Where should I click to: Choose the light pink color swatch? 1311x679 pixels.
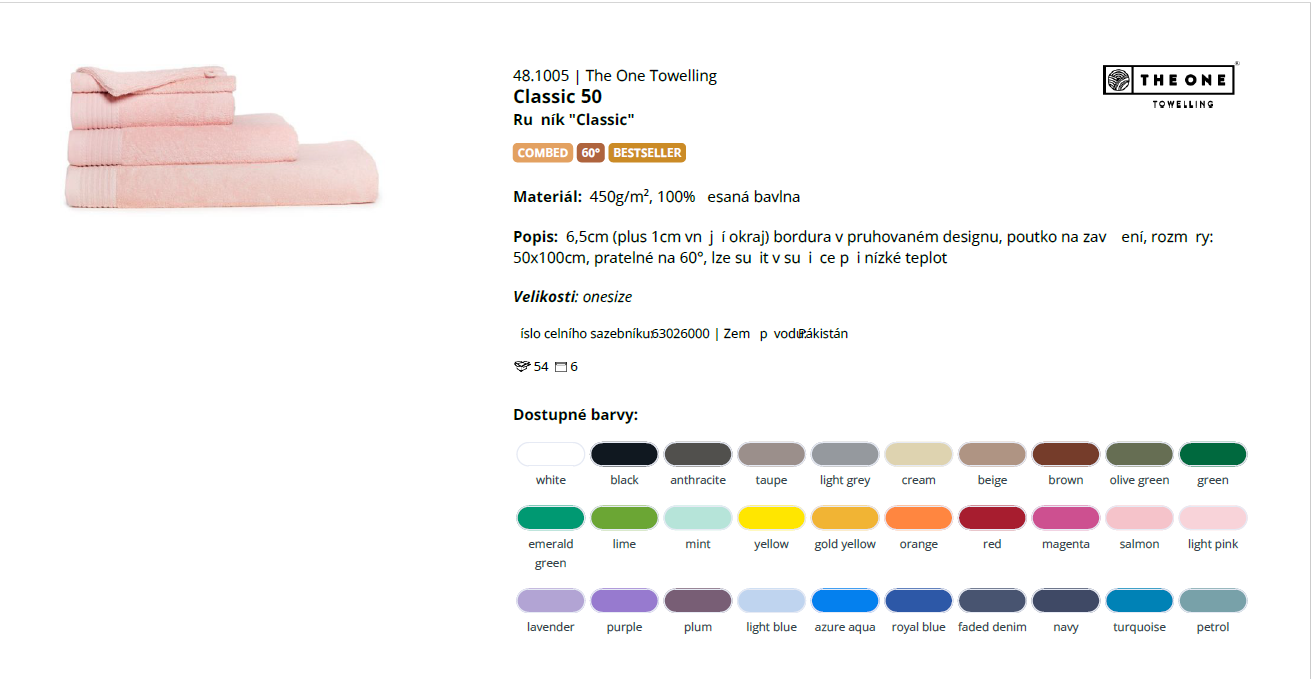[x=1213, y=518]
